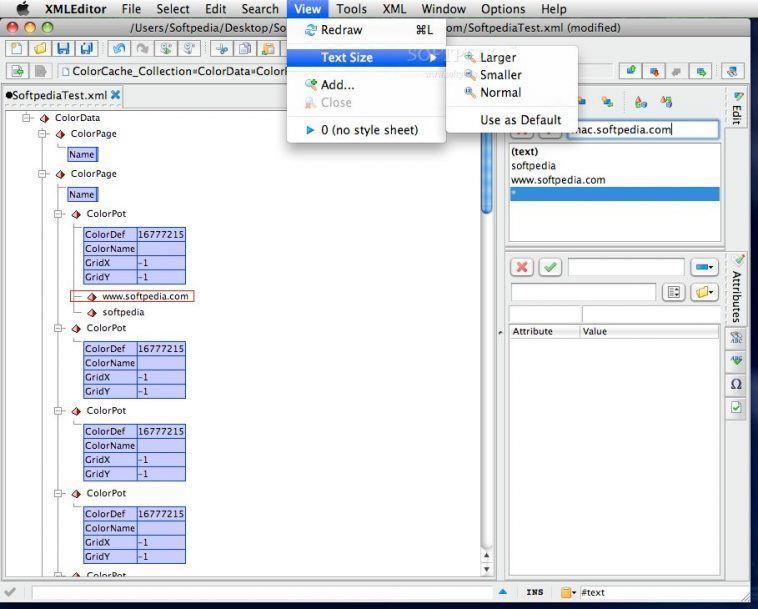Click the blue boxes green right-arrow icon
The height and width of the screenshot is (609, 758).
coord(701,72)
